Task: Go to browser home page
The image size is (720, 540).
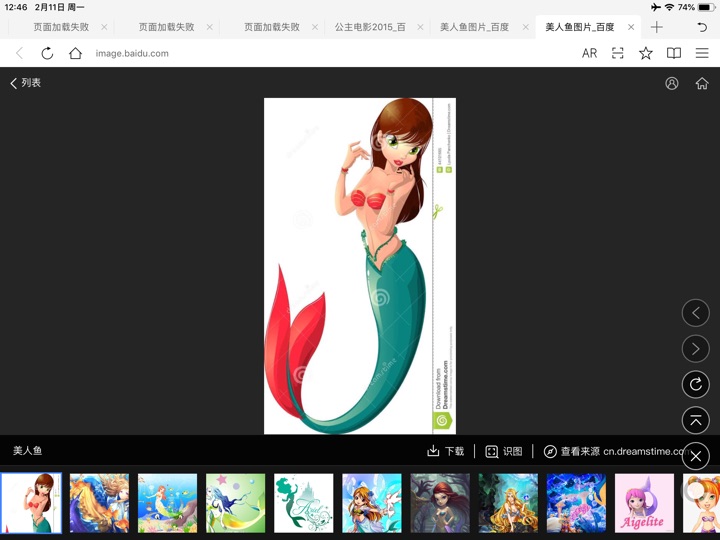Action: click(75, 53)
